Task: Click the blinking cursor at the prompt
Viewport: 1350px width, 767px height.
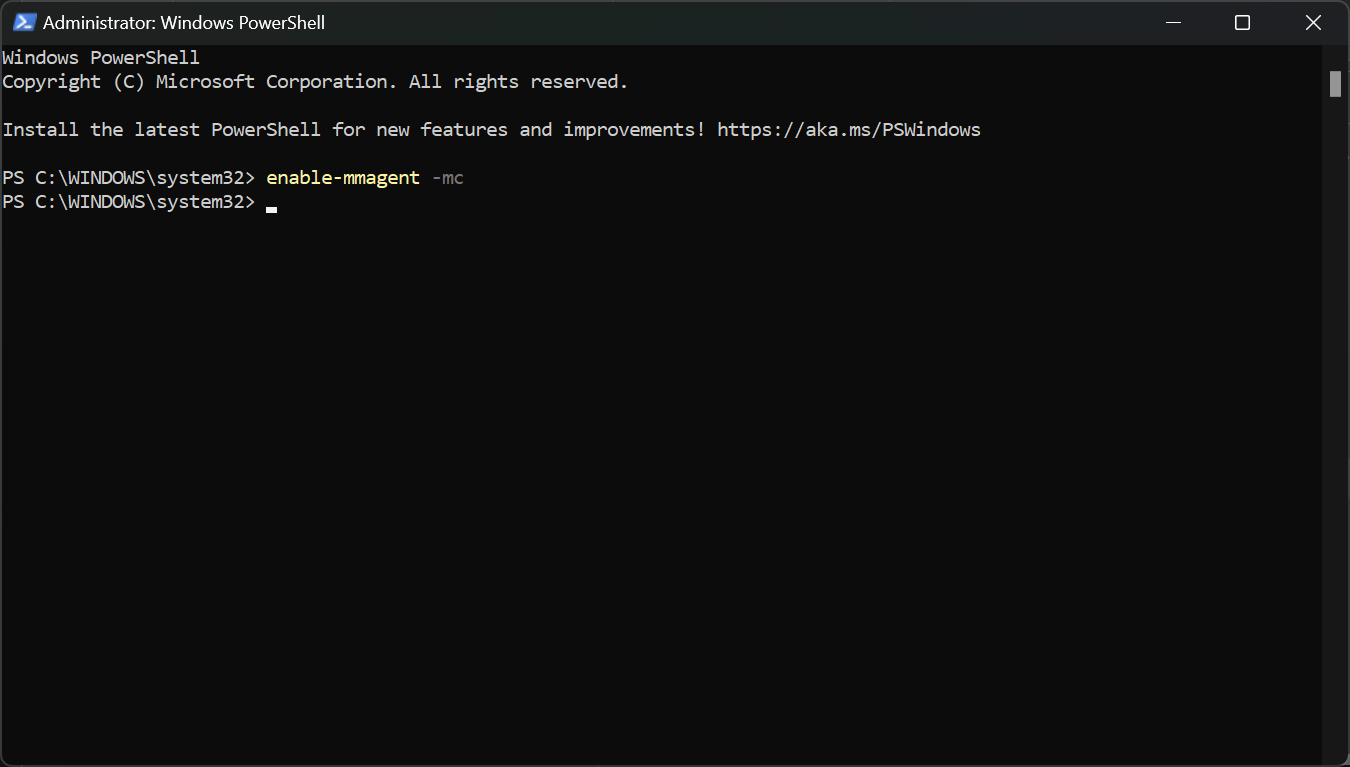Action: [271, 209]
